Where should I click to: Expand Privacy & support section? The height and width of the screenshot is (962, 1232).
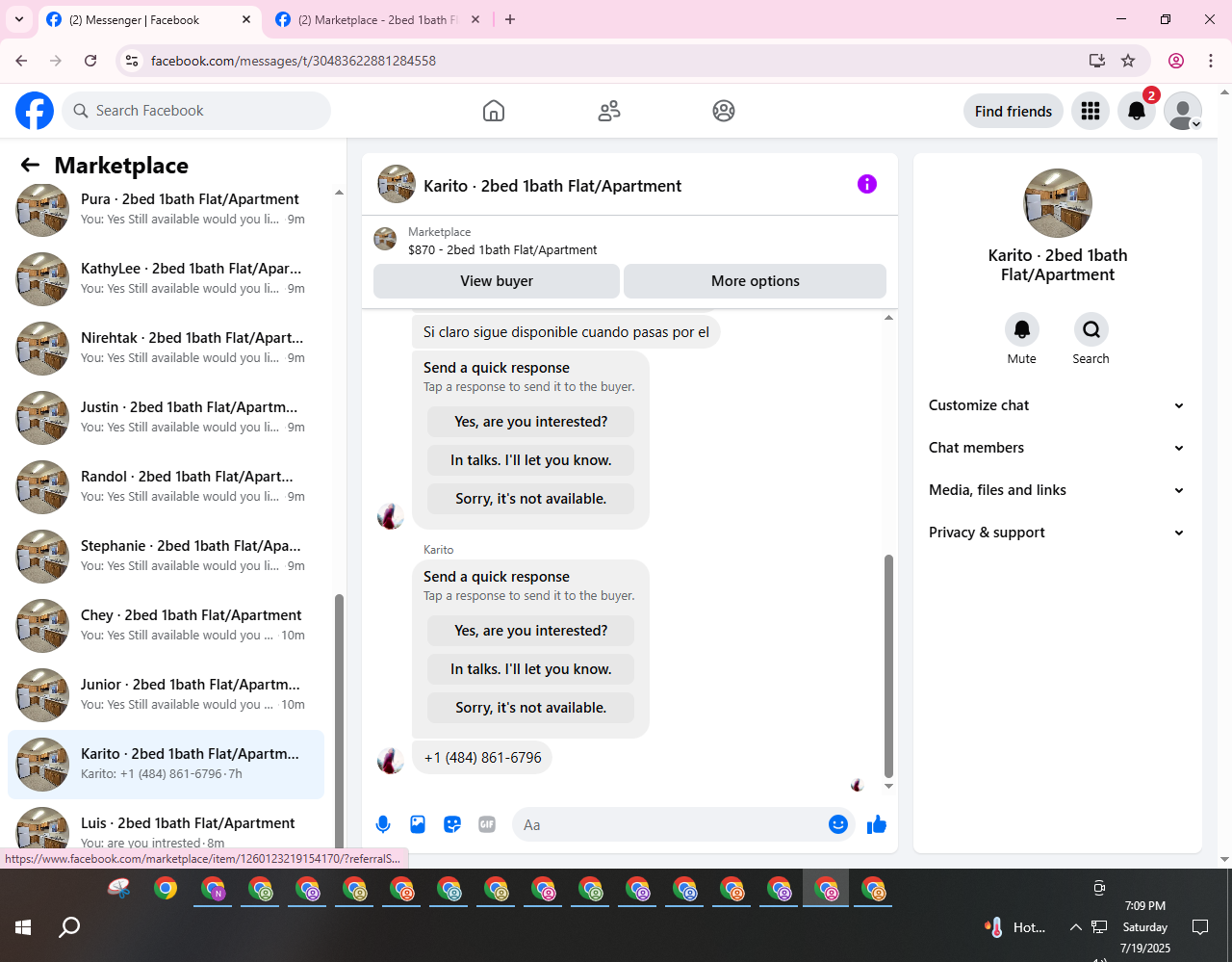click(x=1057, y=533)
